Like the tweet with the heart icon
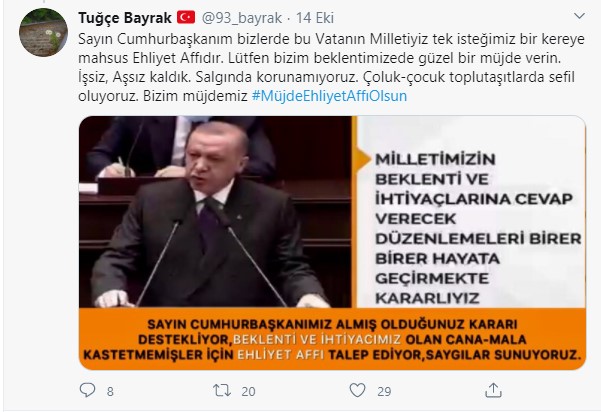 coord(357,391)
